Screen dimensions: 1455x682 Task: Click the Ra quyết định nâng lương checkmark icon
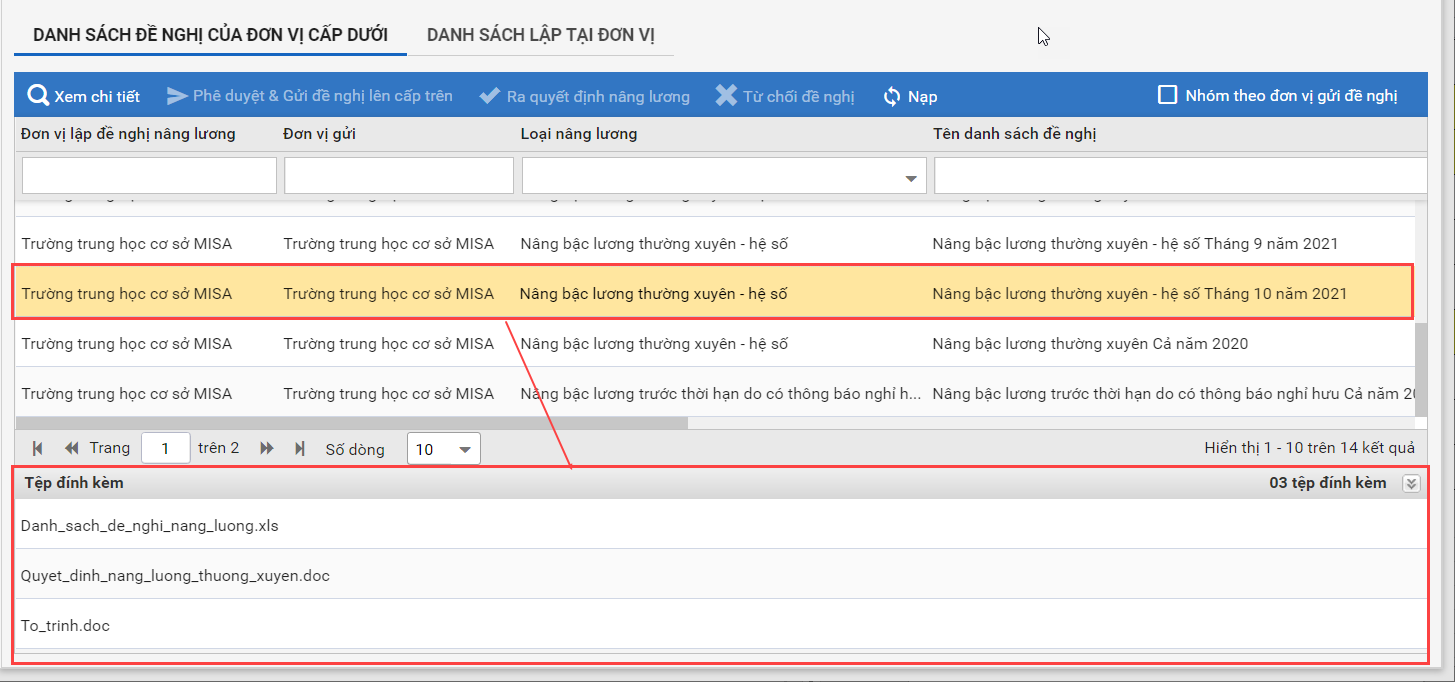(x=489, y=96)
